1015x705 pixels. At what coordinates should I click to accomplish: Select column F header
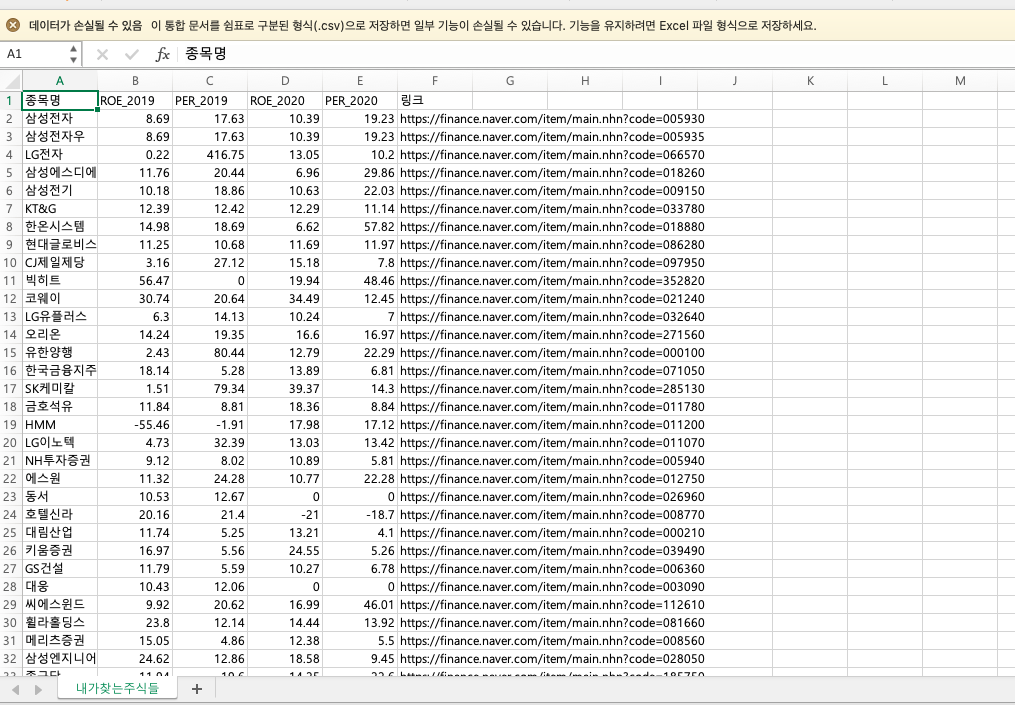coord(435,81)
